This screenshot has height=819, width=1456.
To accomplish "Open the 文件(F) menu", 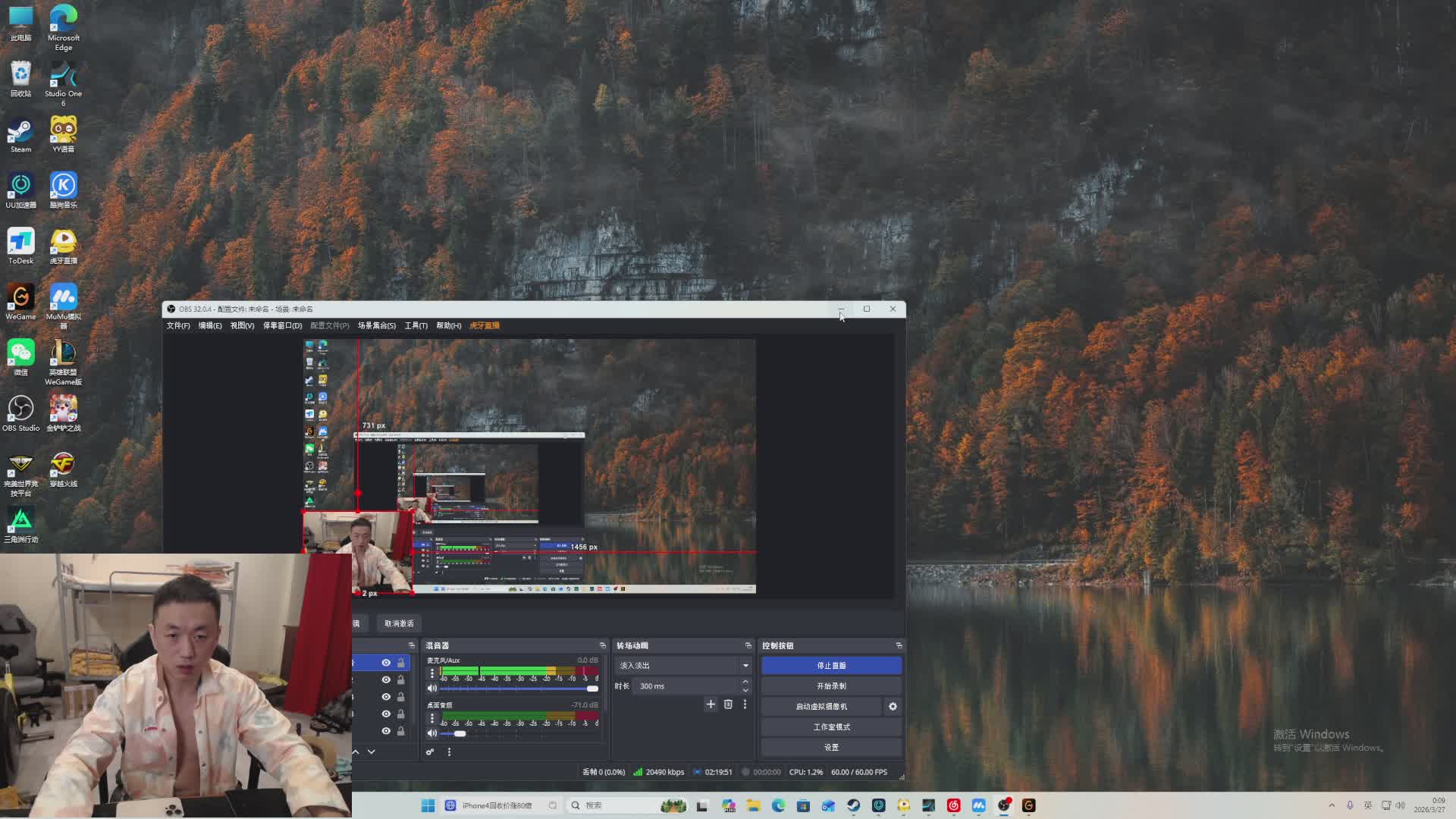I will pos(178,326).
